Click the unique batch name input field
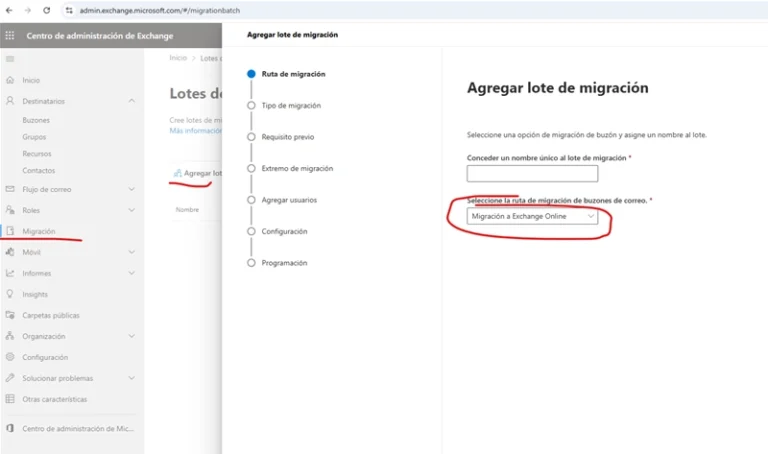 point(532,173)
